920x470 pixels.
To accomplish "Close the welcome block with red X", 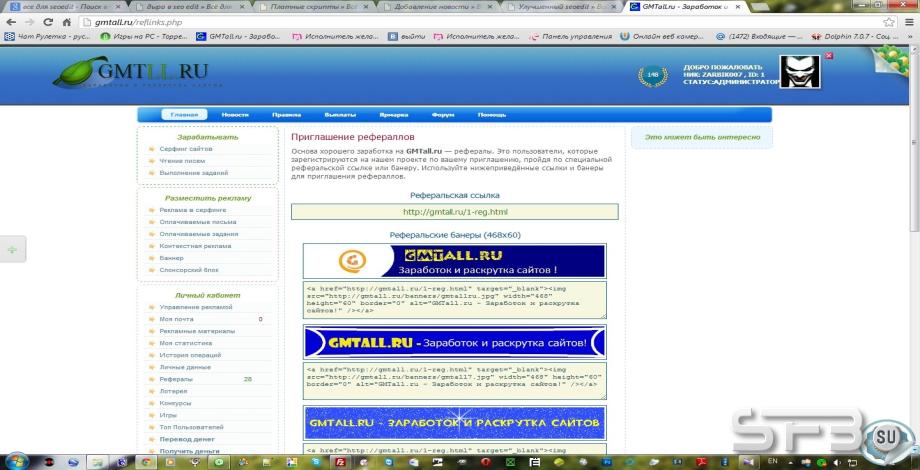I will [828, 56].
